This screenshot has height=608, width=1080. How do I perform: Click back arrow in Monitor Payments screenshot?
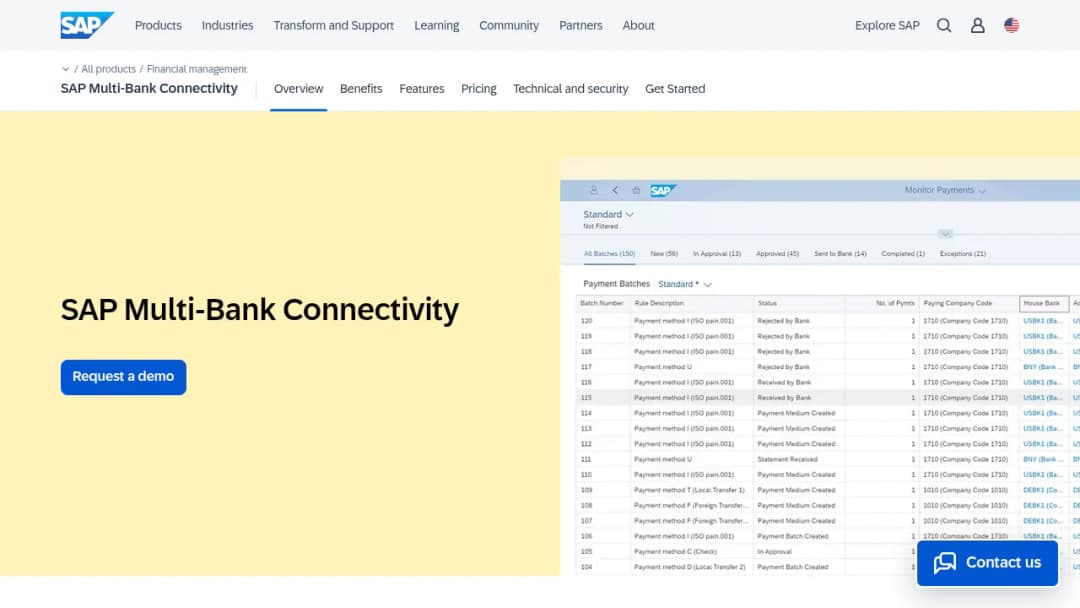[x=615, y=190]
